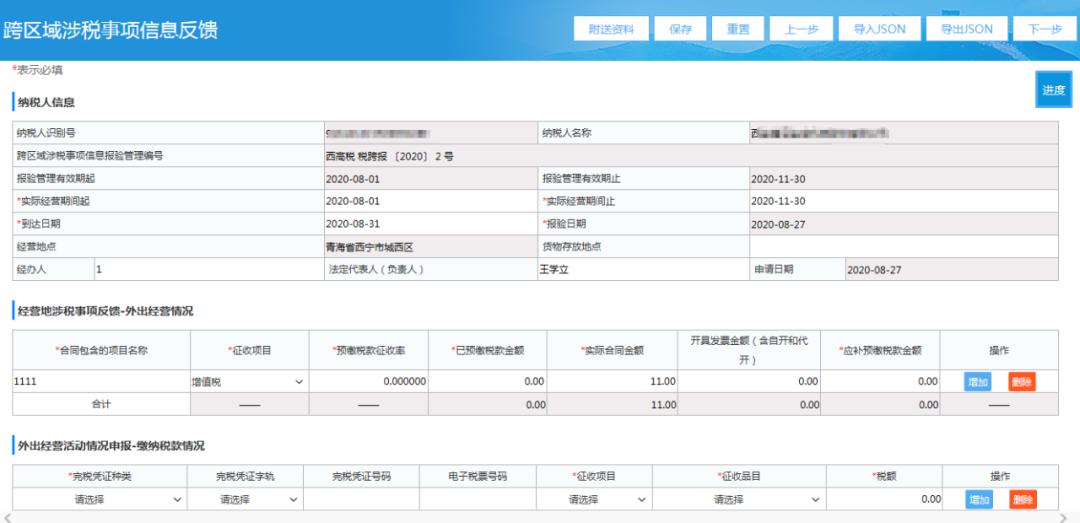This screenshot has width=1080, height=523.
Task: Click 增加 in the 1111 project row
Action: [977, 382]
